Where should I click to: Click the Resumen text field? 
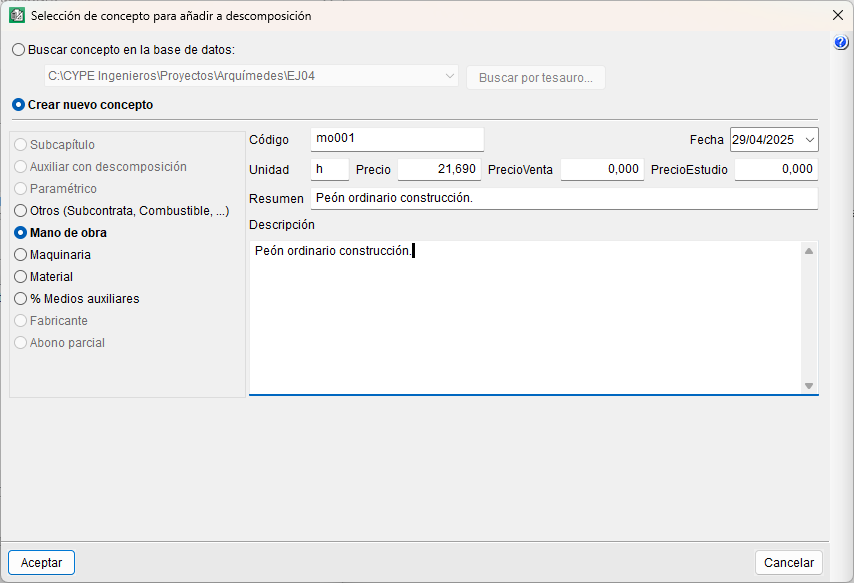tap(564, 198)
